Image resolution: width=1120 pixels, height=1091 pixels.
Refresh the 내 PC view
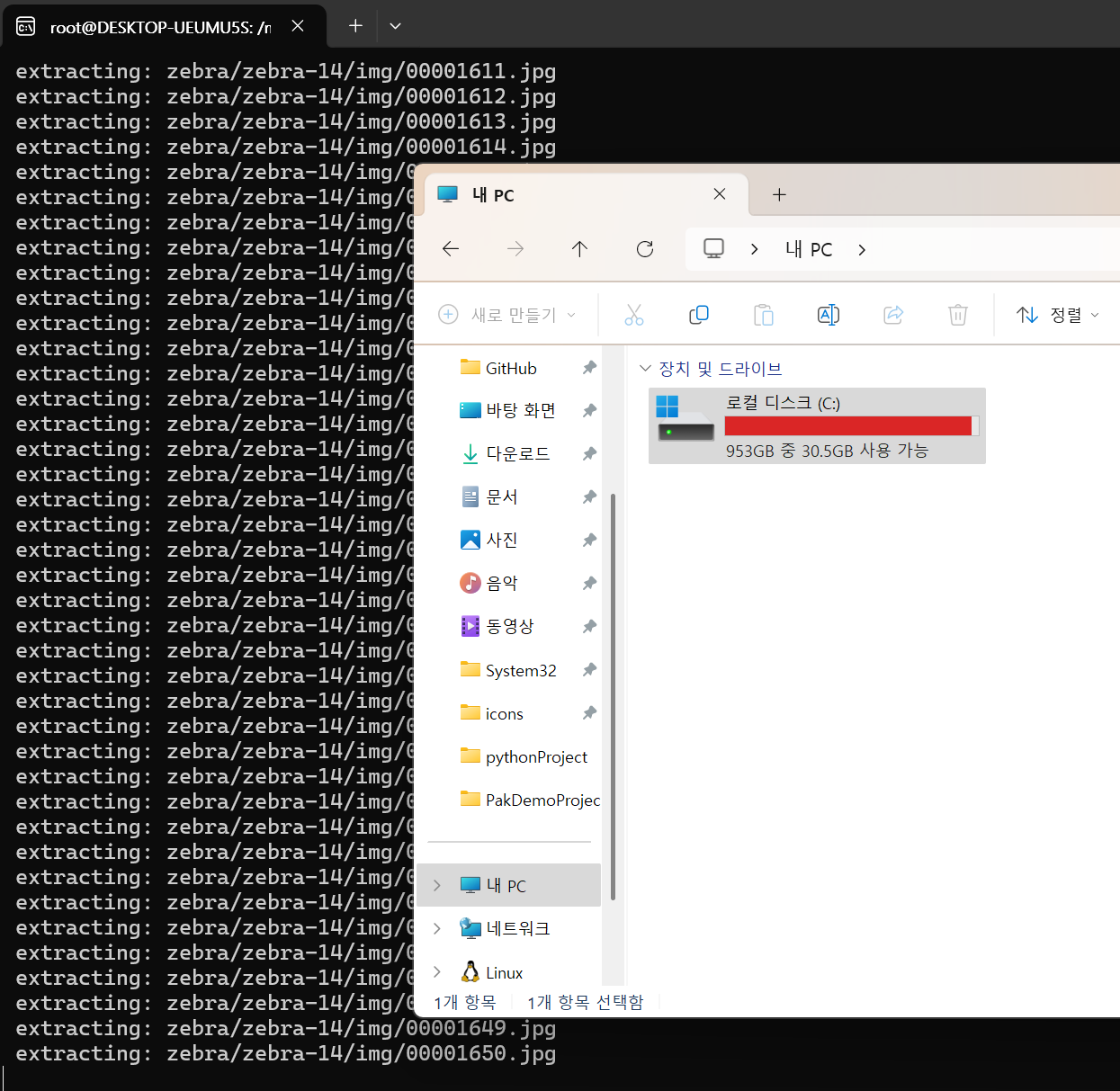pos(645,249)
